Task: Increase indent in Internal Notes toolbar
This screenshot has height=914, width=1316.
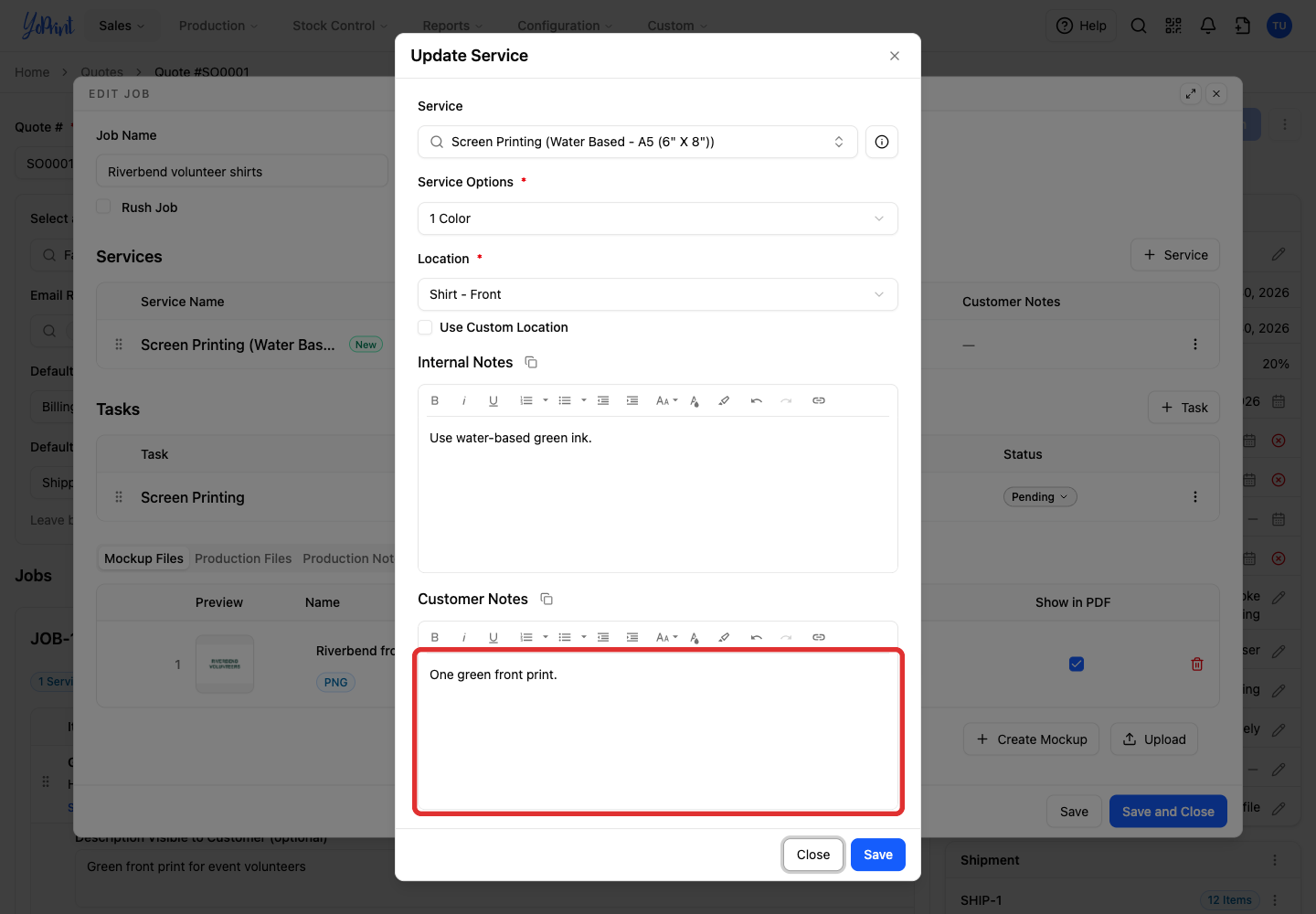Action: 632,400
